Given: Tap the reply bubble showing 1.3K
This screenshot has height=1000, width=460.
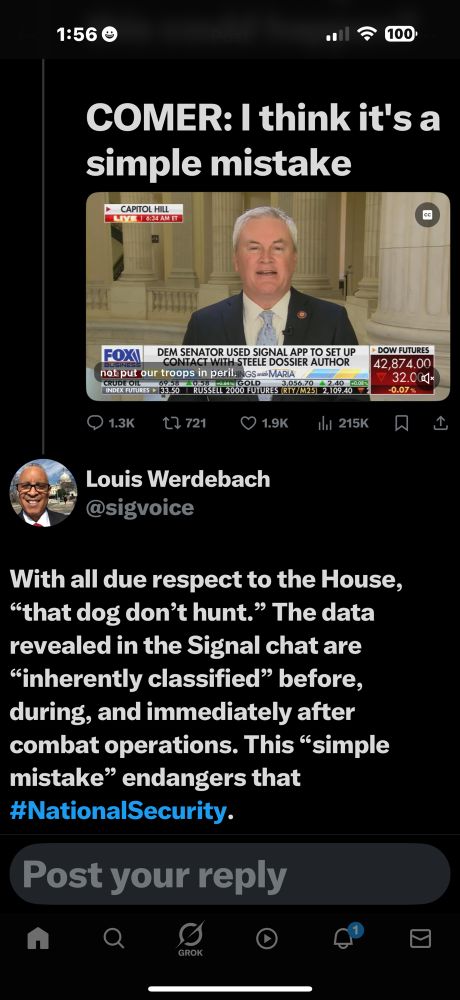Looking at the screenshot, I should [x=110, y=423].
